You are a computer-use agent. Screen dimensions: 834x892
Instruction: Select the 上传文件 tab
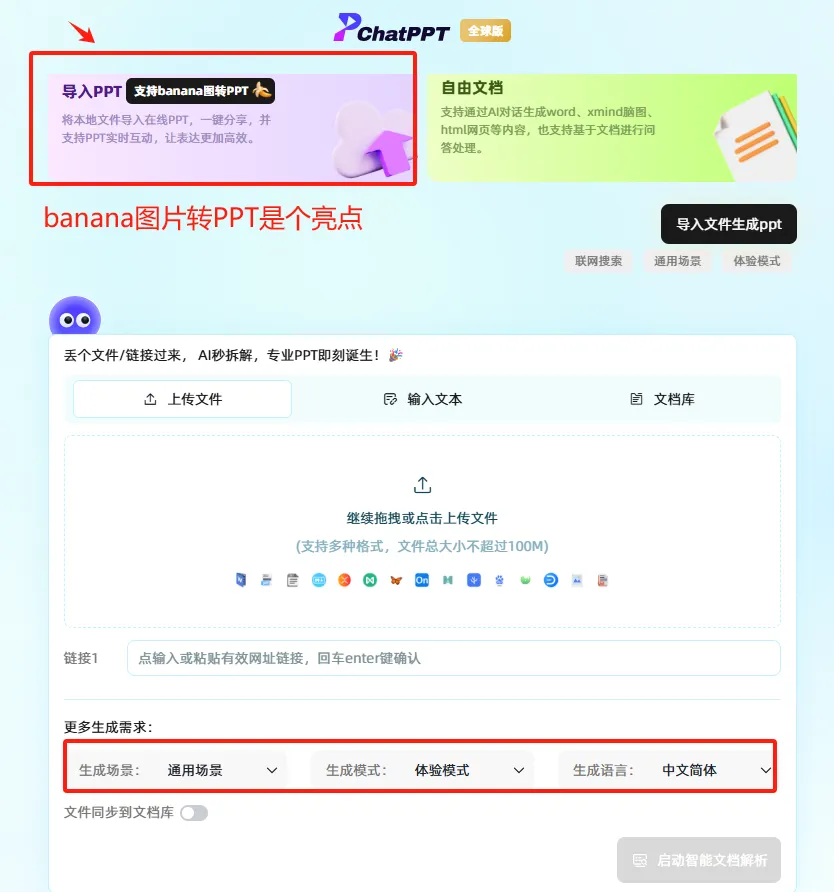183,399
